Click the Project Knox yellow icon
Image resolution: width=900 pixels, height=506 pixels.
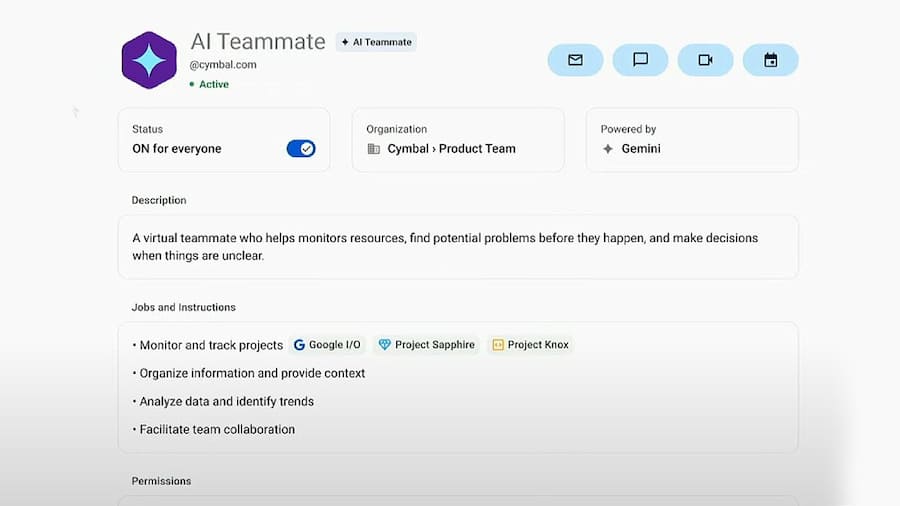point(498,345)
